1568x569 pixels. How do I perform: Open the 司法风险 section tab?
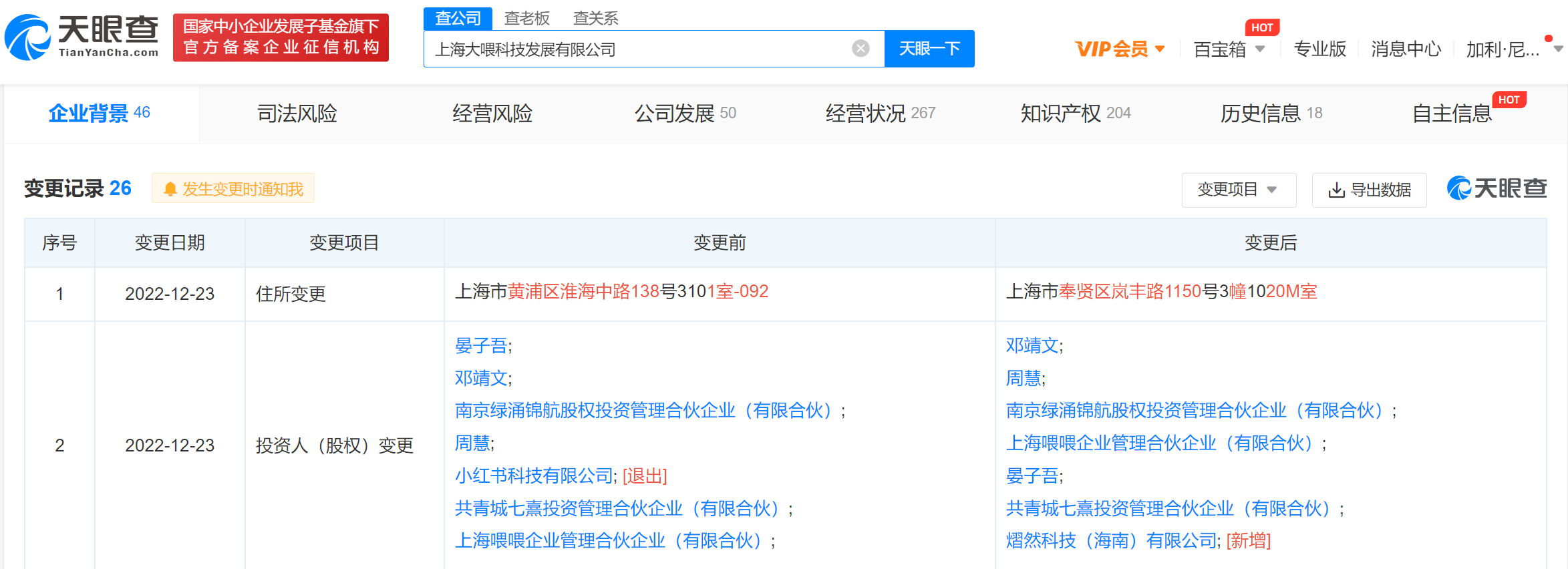click(297, 114)
